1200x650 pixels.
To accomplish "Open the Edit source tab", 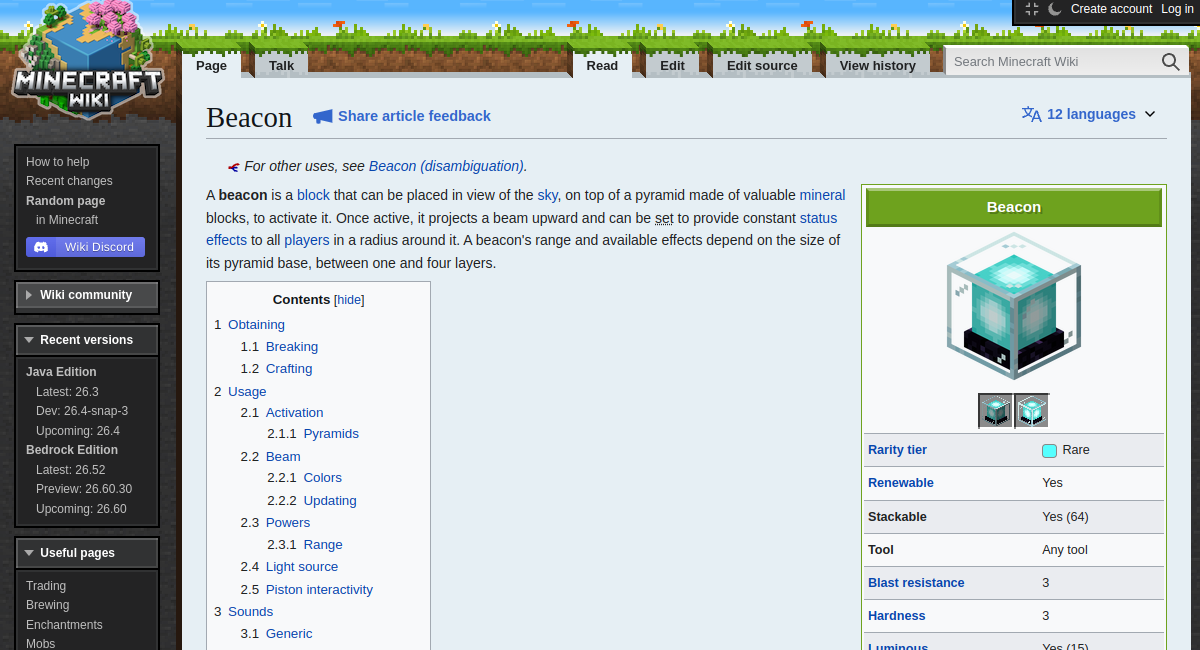I will 762,65.
